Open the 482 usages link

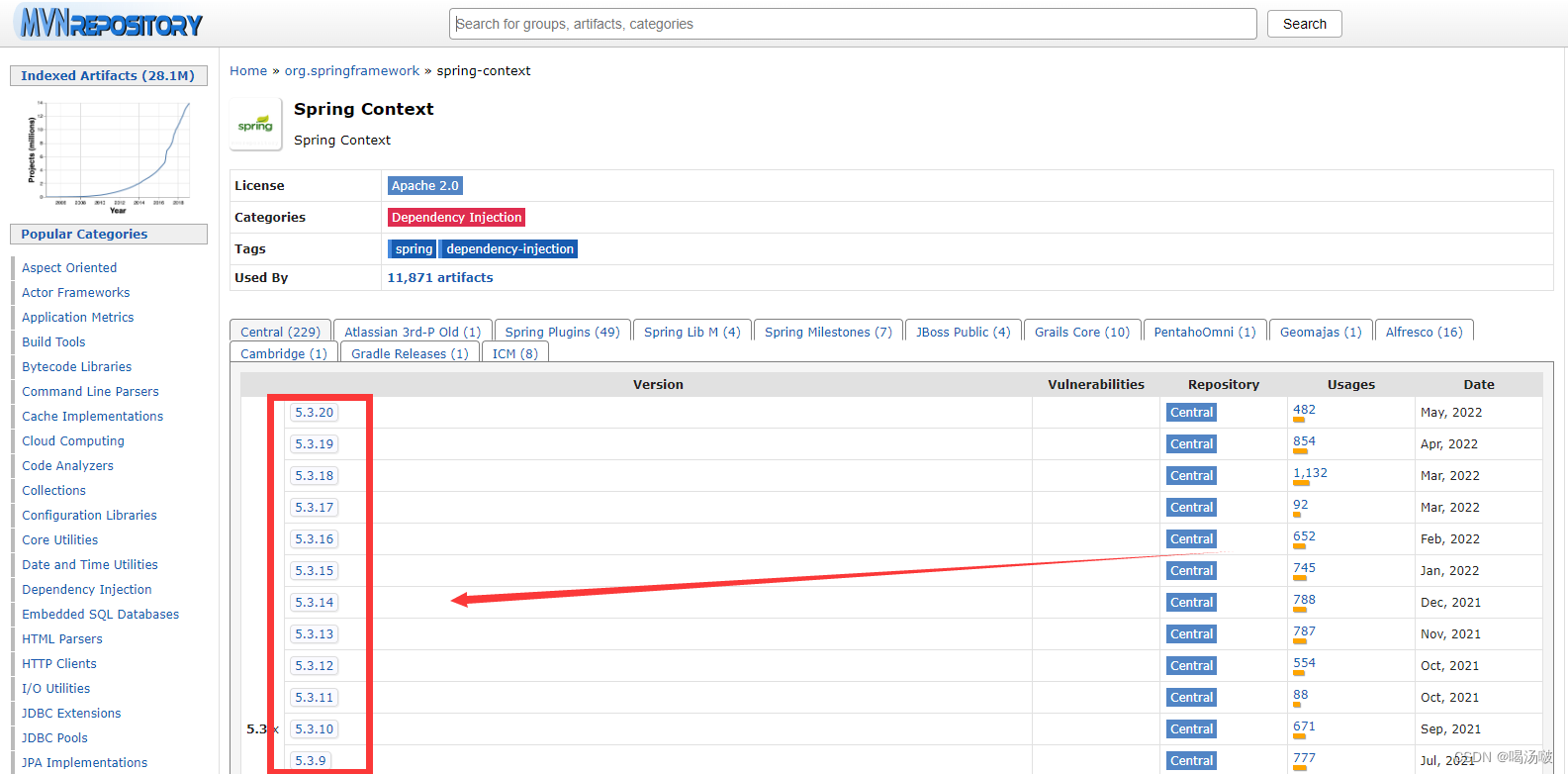point(1304,410)
